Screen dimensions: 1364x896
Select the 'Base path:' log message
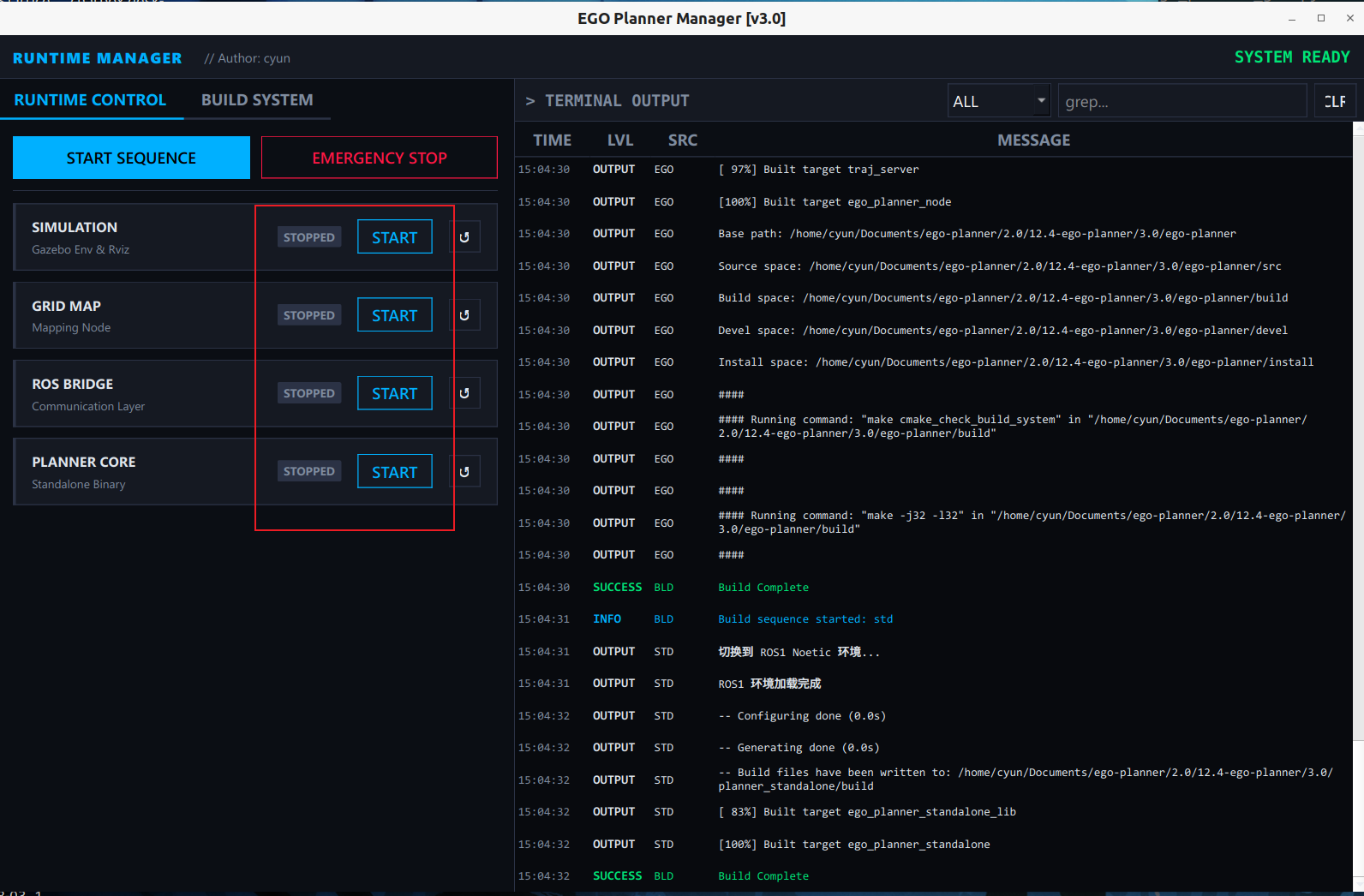977,234
